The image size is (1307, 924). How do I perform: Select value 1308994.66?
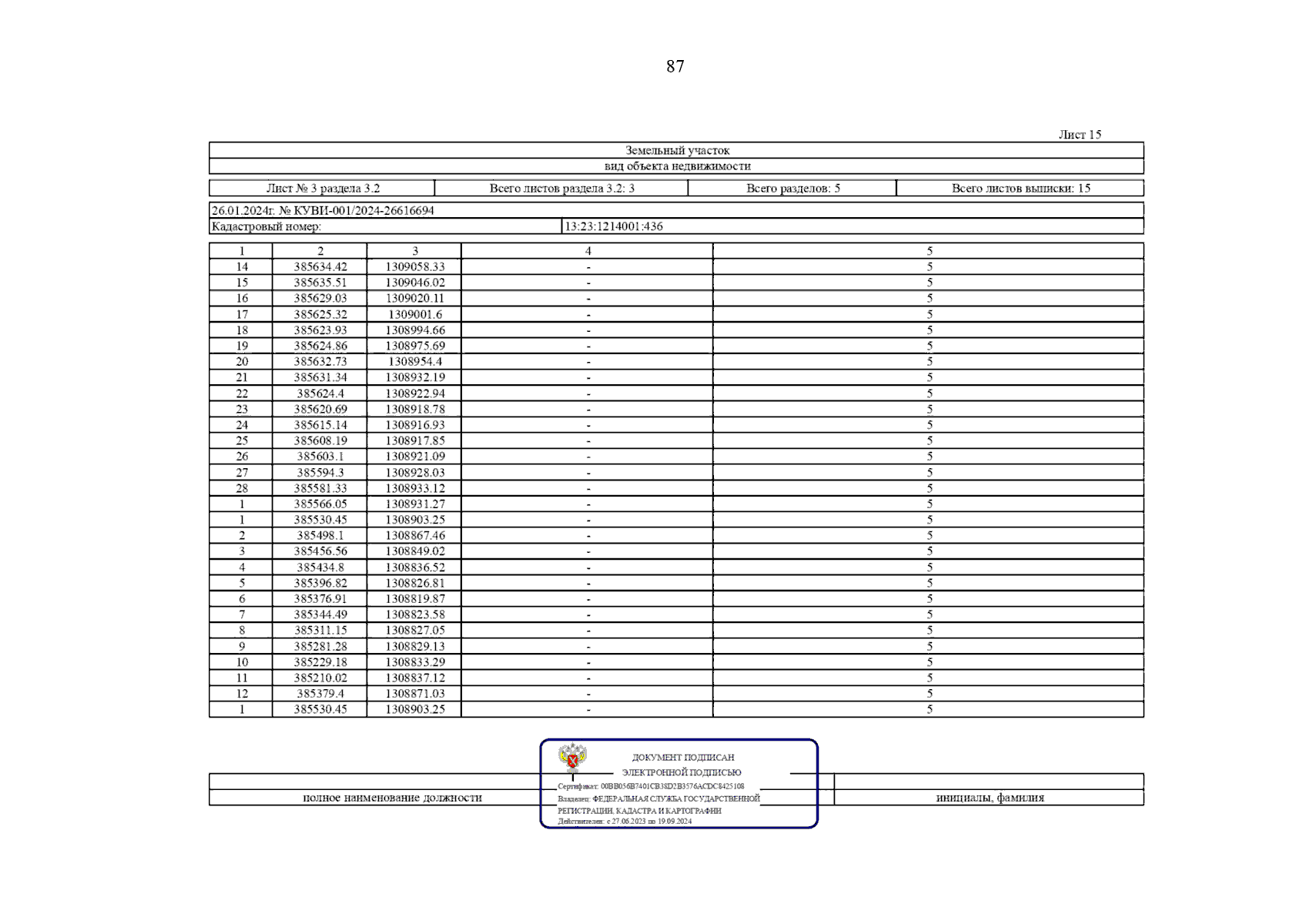tap(415, 330)
